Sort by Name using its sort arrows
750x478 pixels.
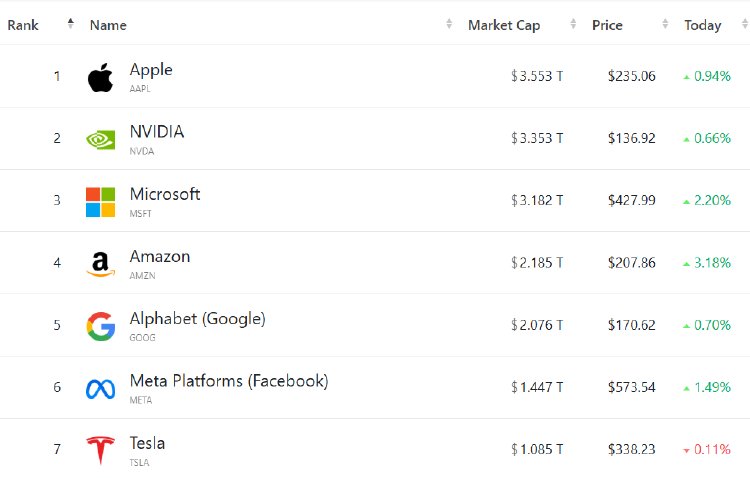tap(449, 23)
